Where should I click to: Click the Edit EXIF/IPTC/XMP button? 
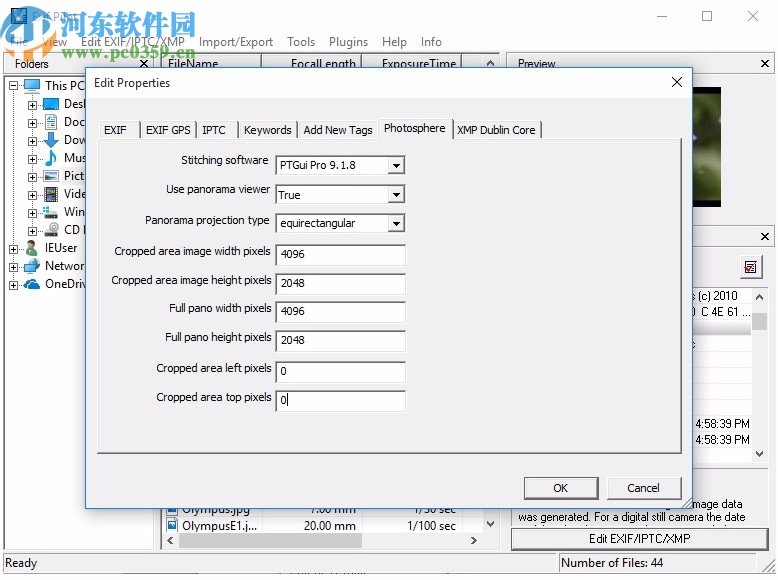640,539
